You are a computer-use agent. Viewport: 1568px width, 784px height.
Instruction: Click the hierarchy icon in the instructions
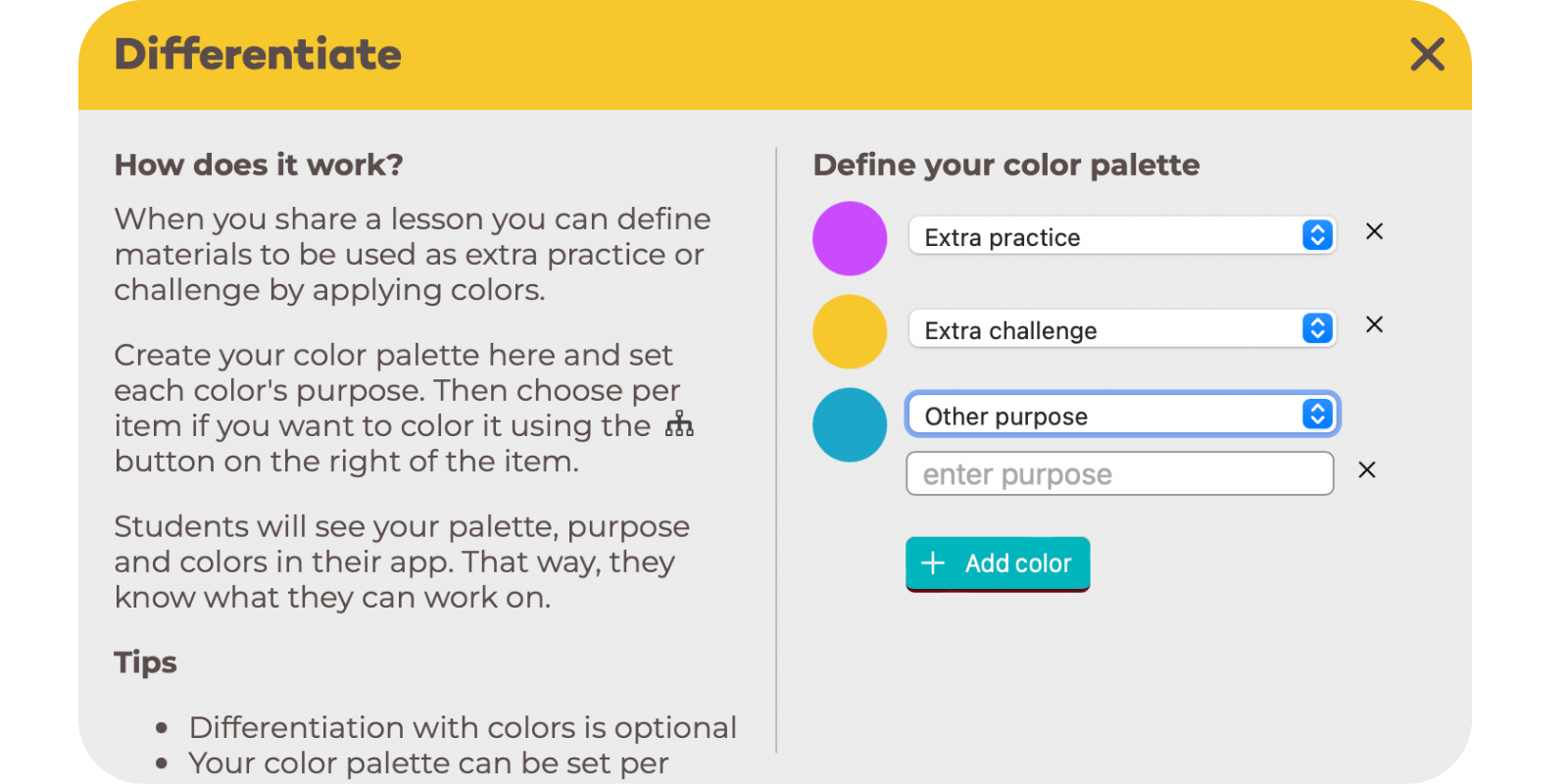(x=679, y=423)
